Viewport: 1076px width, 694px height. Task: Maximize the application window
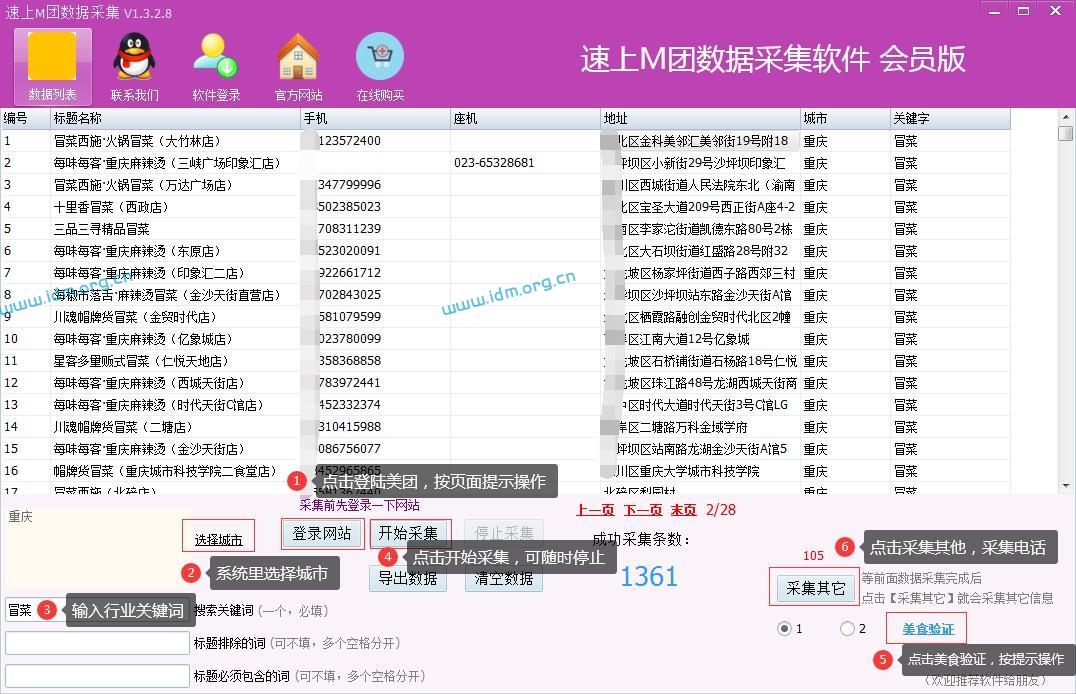pos(1023,11)
